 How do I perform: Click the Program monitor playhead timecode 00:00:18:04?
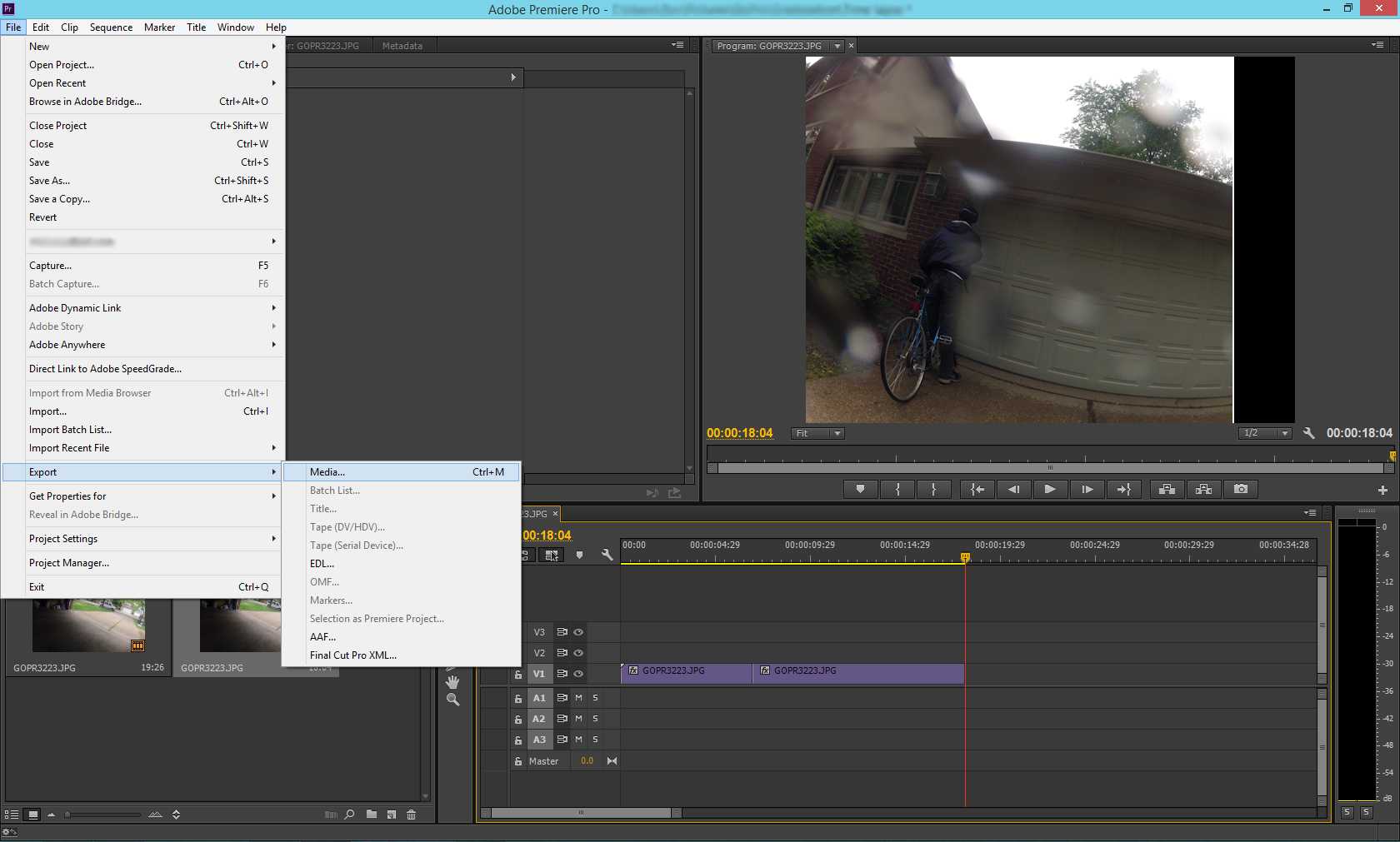click(x=739, y=433)
